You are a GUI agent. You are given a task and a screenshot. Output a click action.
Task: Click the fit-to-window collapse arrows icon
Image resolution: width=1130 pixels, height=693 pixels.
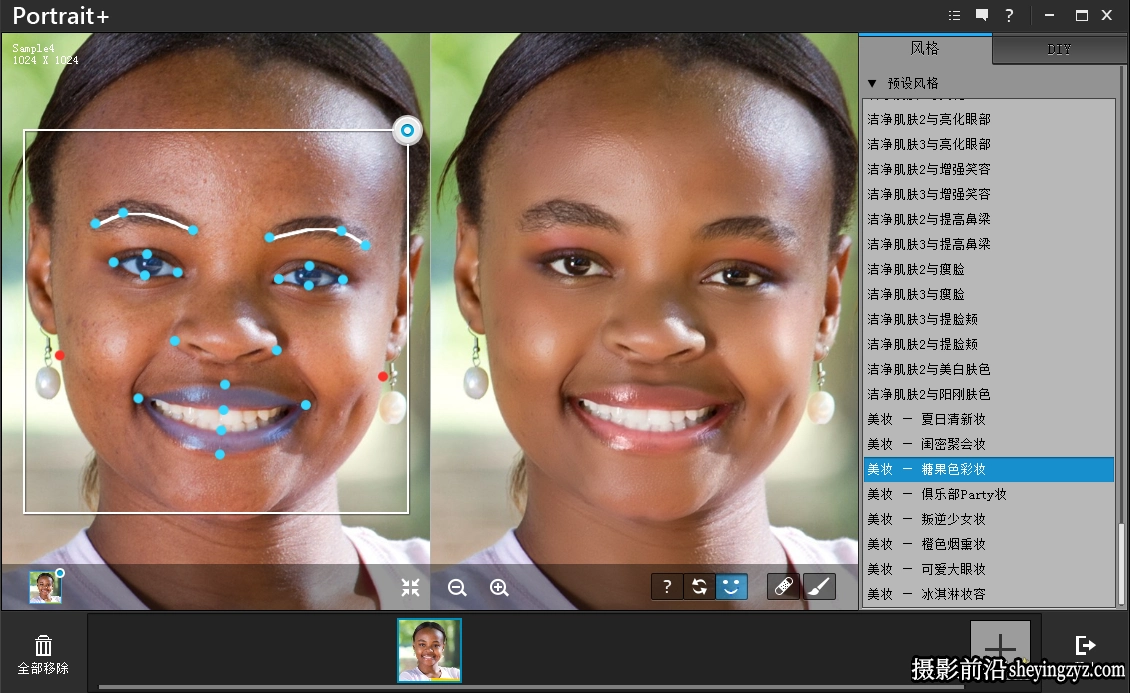pyautogui.click(x=410, y=588)
